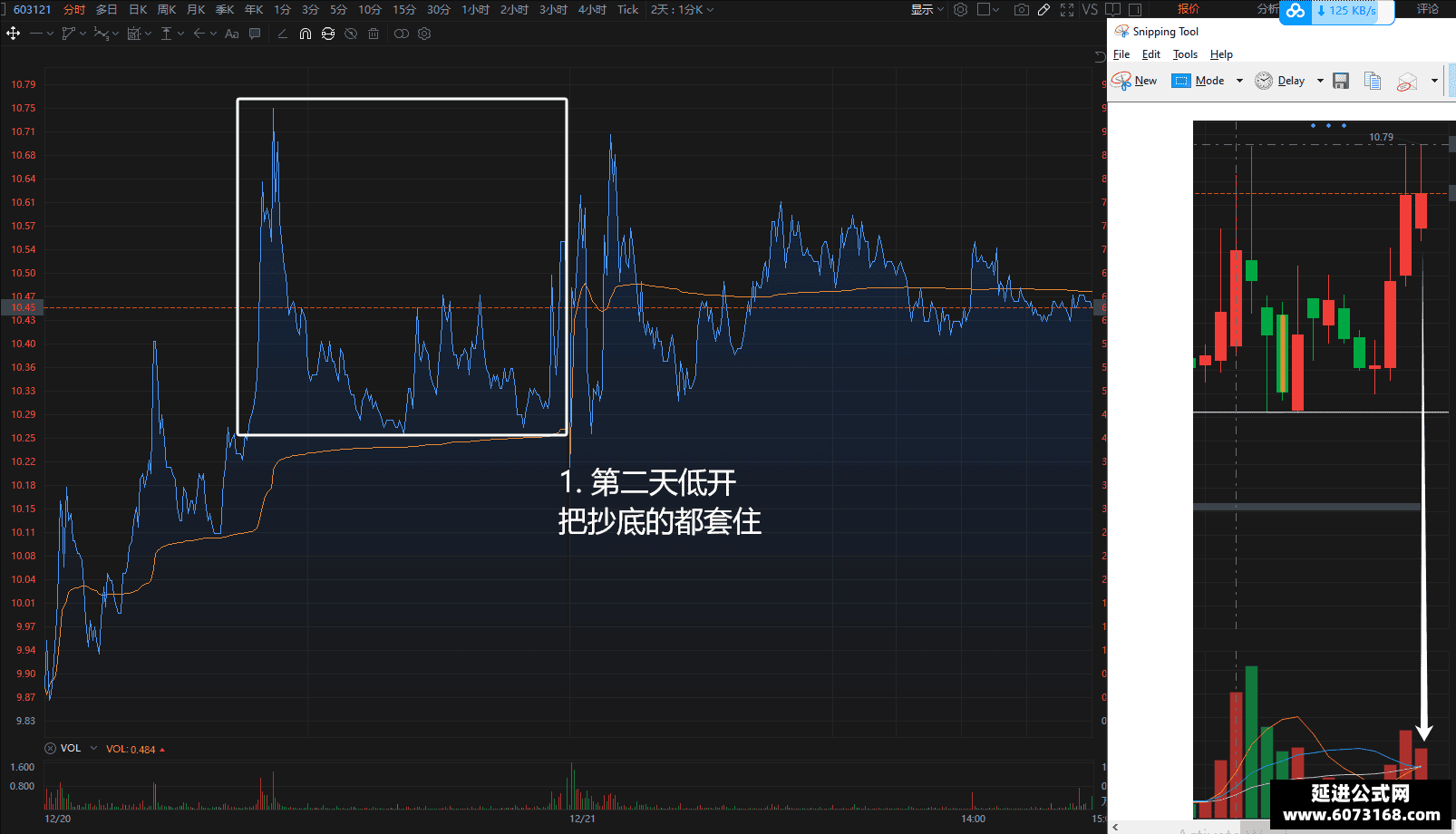Click the New snip button
1456x834 pixels.
[x=1135, y=81]
